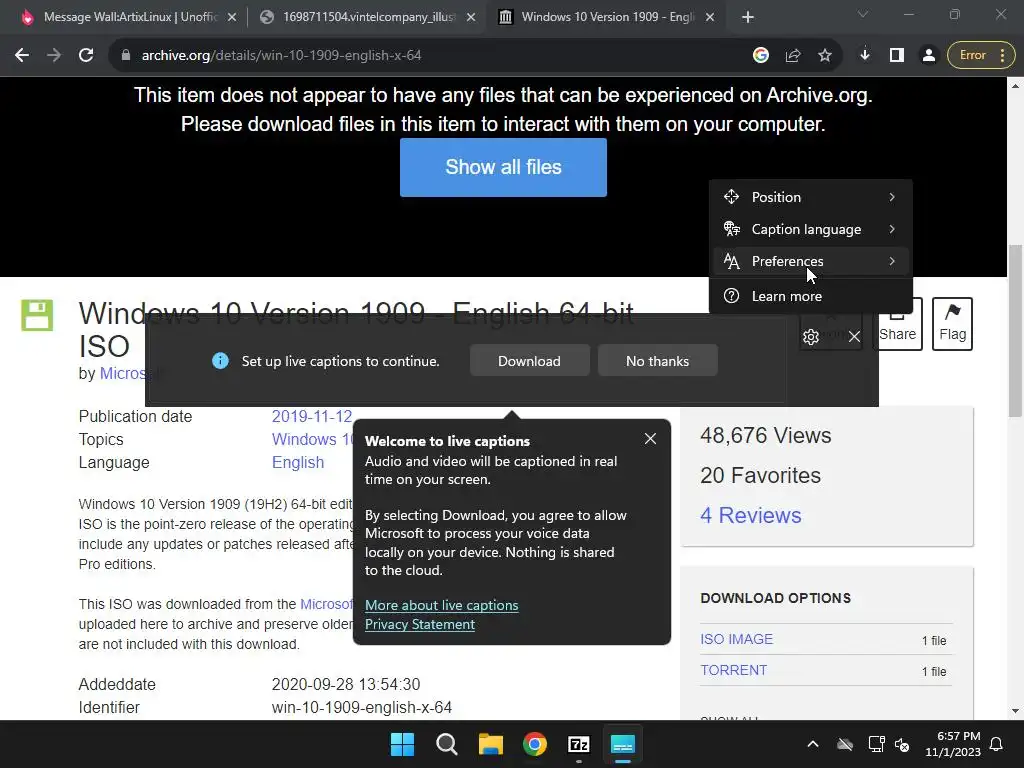Click the green floppy disk software icon
Screen dimensions: 1024x768
pos(37,315)
